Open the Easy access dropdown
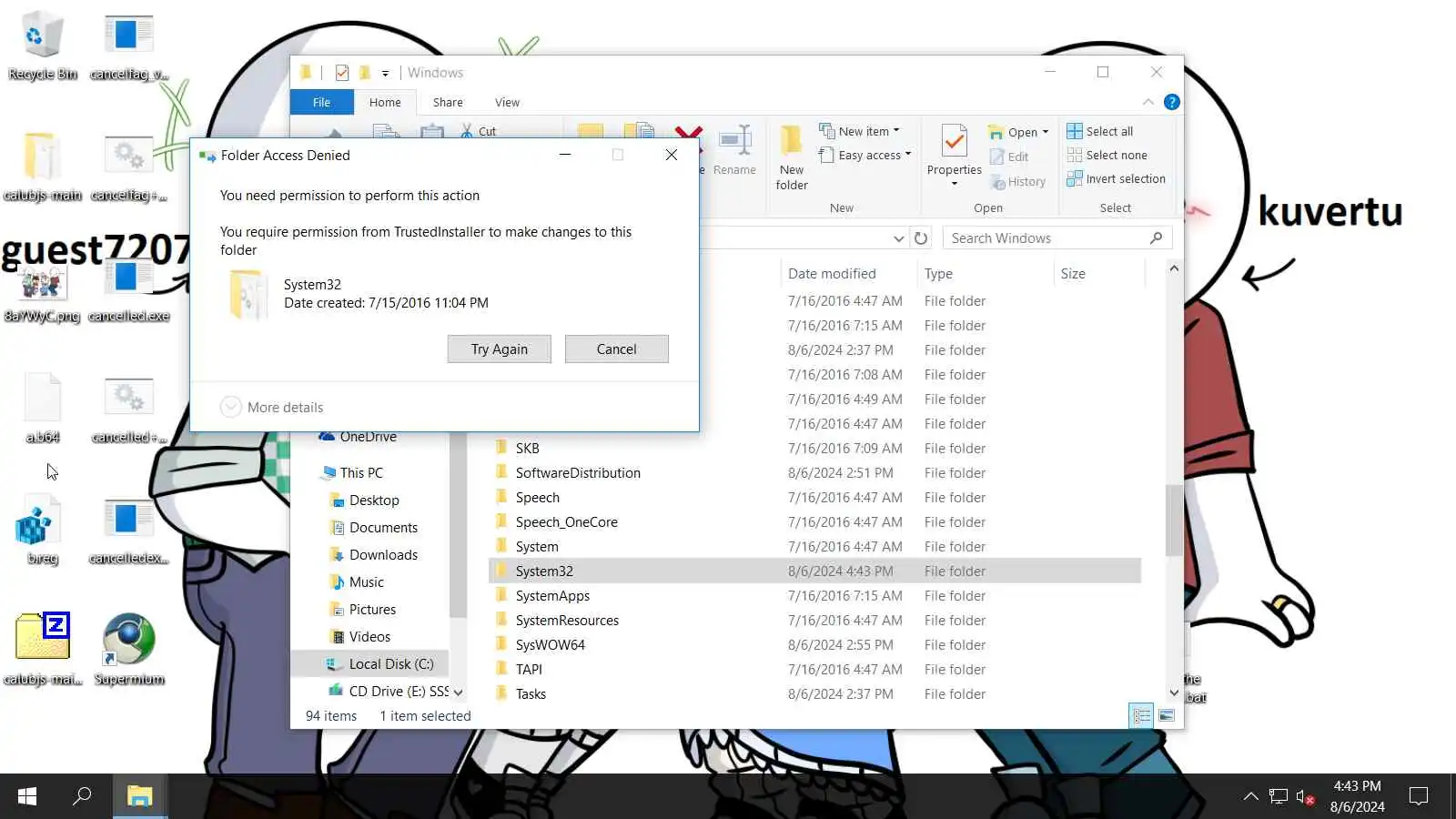This screenshot has width=1456, height=819. (x=864, y=155)
